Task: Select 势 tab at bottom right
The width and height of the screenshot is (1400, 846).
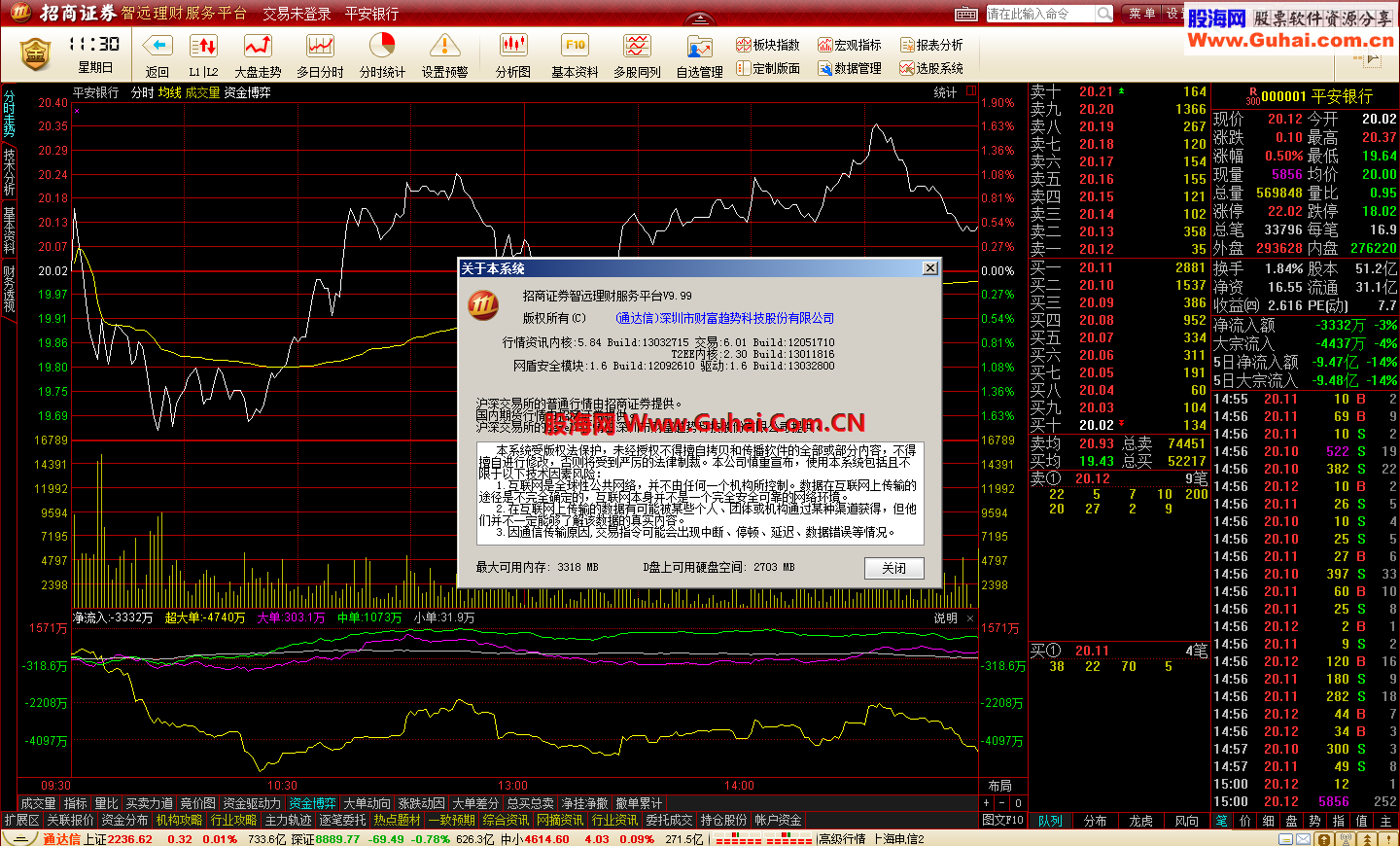Action: pyautogui.click(x=1315, y=822)
